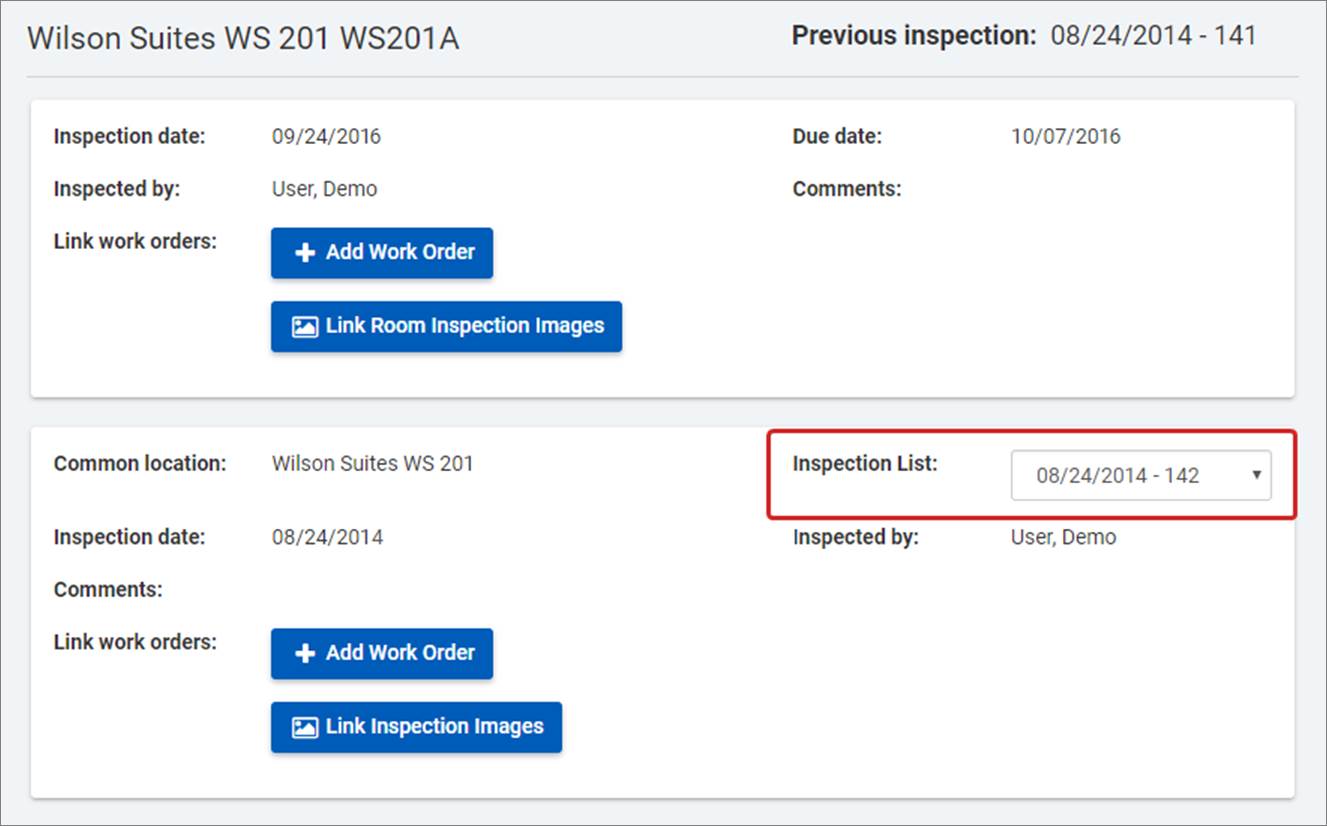Open the Inspection List dropdown
The width and height of the screenshot is (1327, 826).
[x=1140, y=476]
